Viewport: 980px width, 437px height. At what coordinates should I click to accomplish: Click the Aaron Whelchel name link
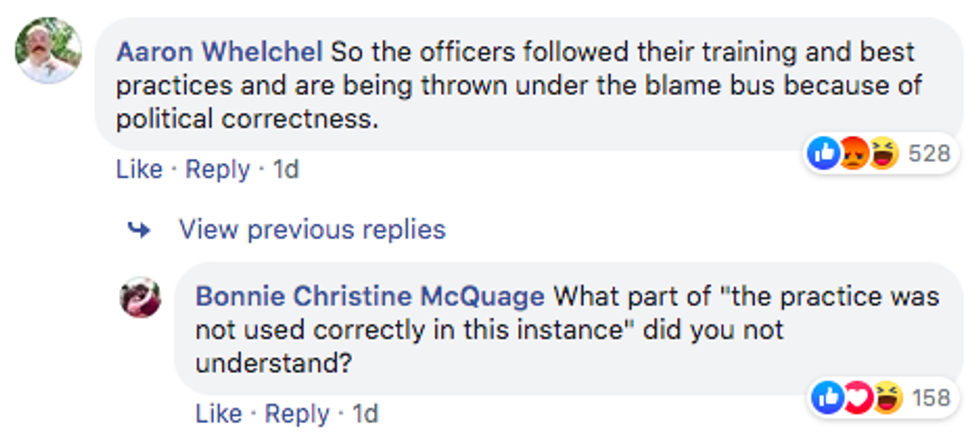220,50
